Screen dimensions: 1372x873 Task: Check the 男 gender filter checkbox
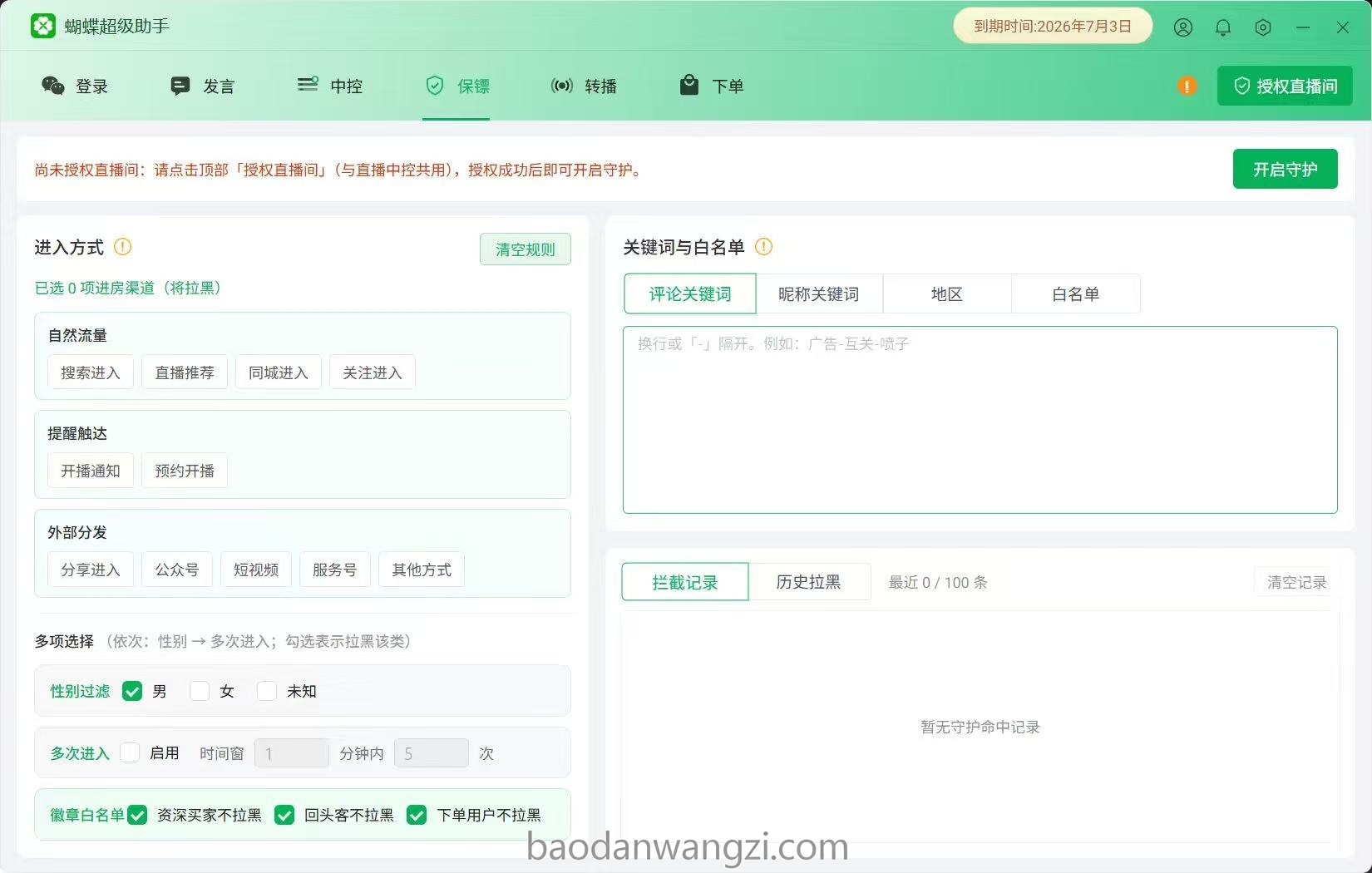click(132, 691)
